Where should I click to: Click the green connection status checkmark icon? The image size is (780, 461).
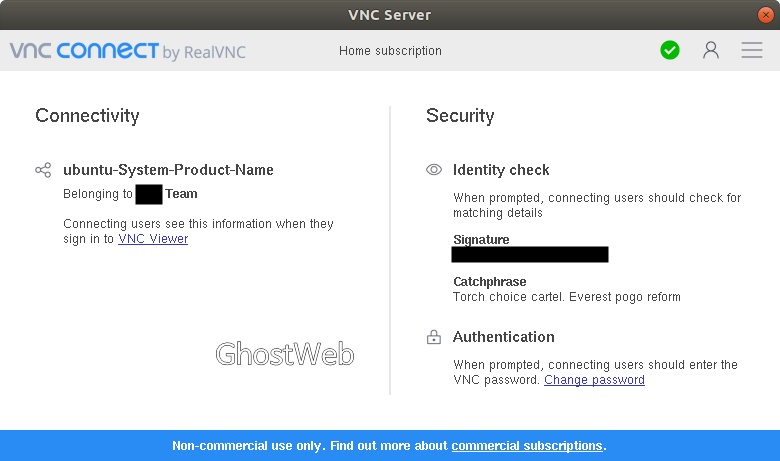[670, 50]
